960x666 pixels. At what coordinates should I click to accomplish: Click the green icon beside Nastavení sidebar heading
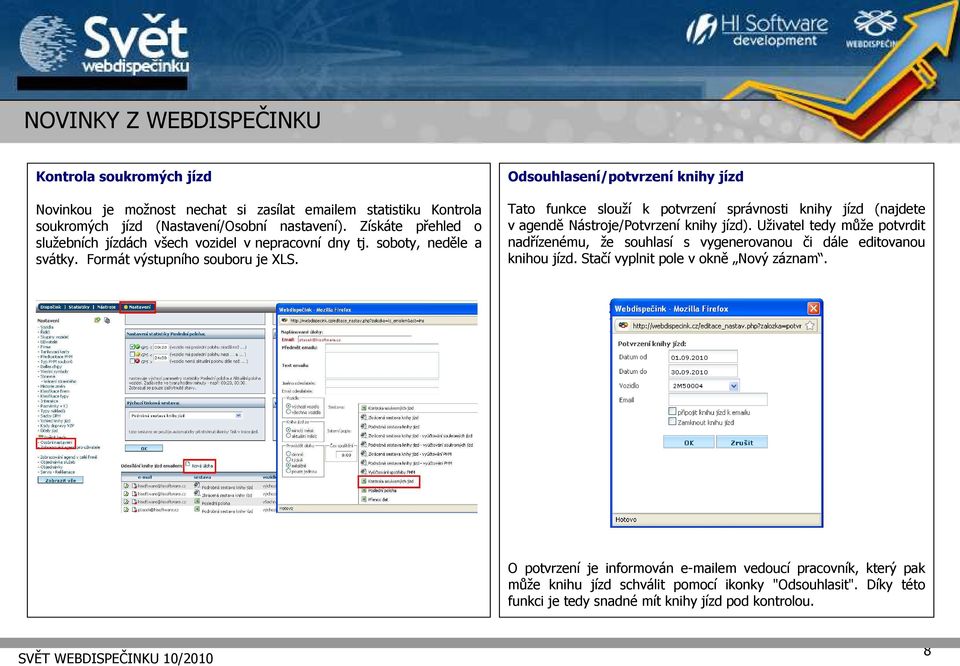(97, 320)
